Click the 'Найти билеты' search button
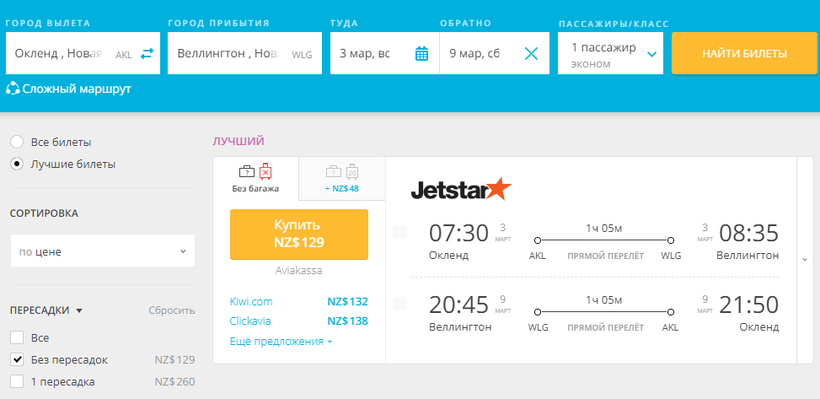The image size is (820, 399). pos(745,53)
